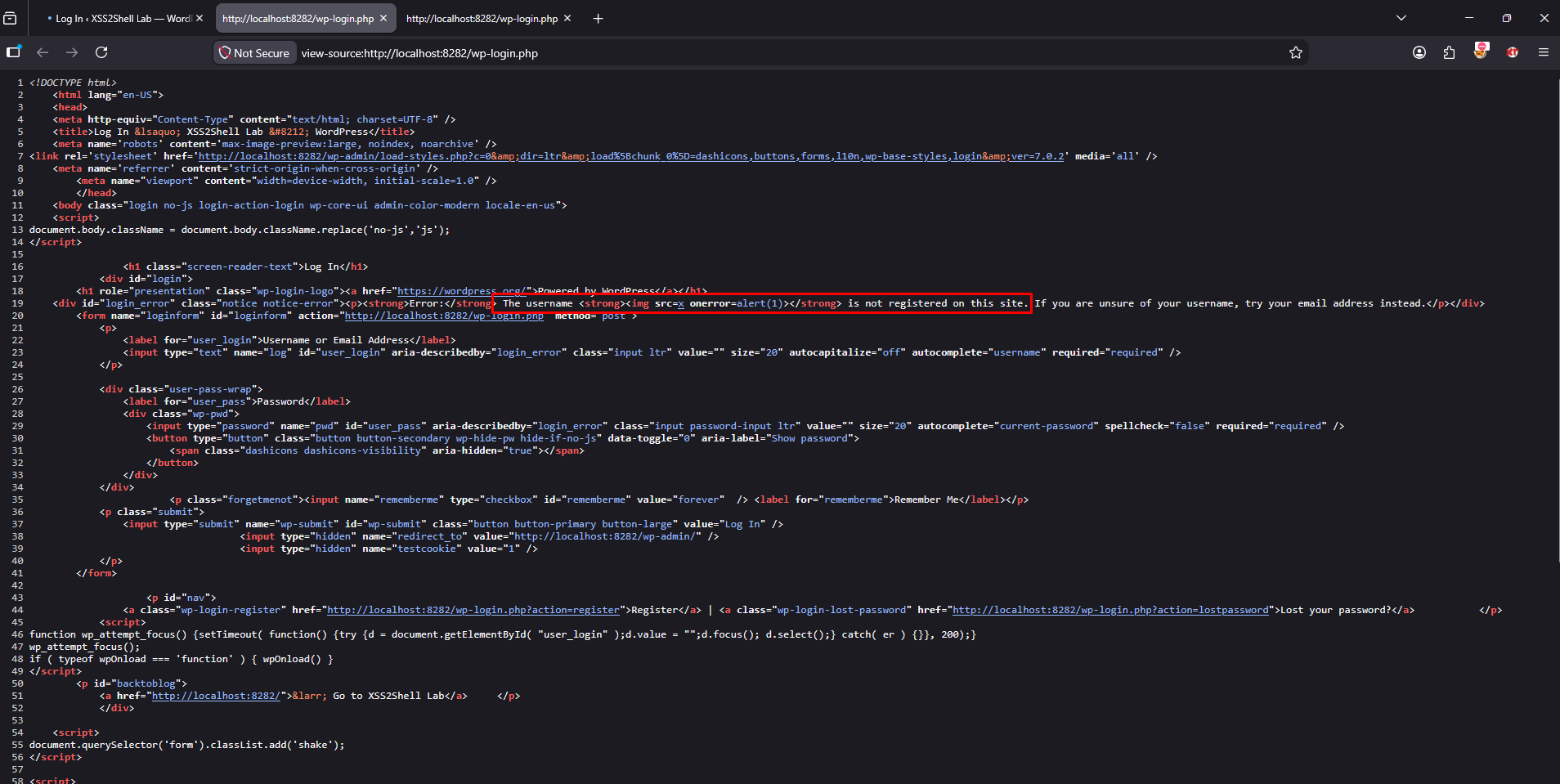Screen dimensions: 1560x784
Task: Switch to the rightmost wp-login.php tab
Action: (489, 18)
